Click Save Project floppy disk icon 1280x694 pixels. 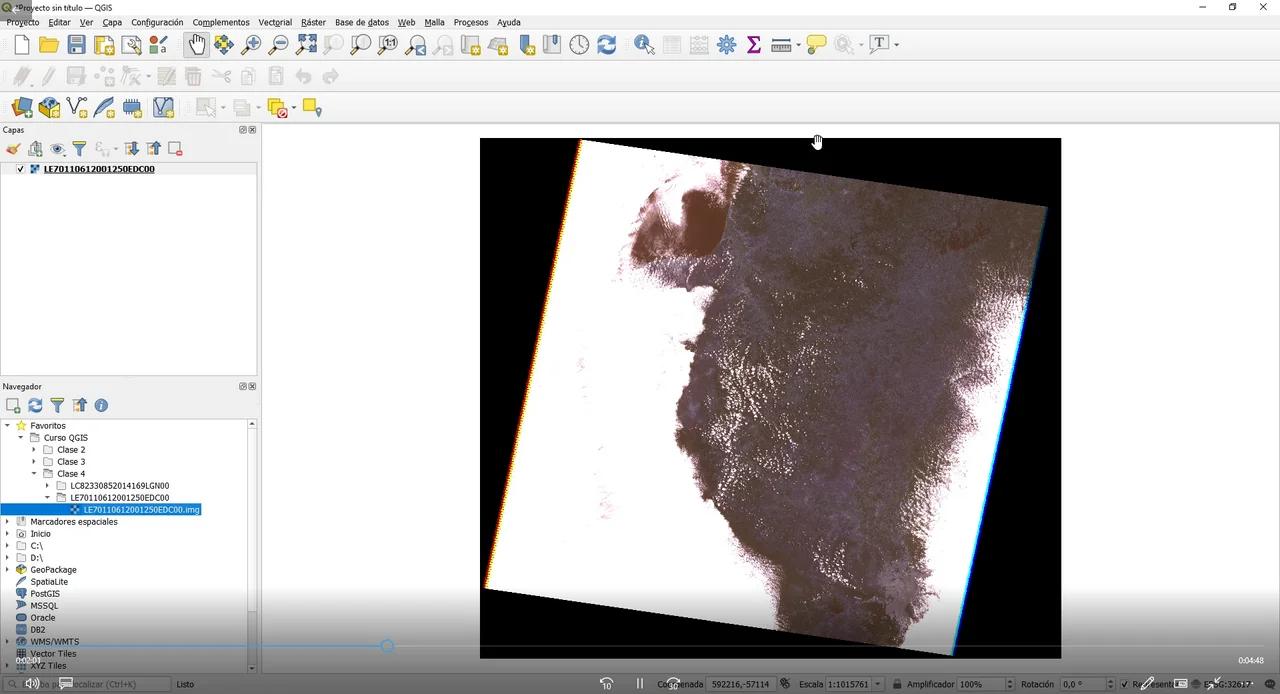tap(76, 45)
